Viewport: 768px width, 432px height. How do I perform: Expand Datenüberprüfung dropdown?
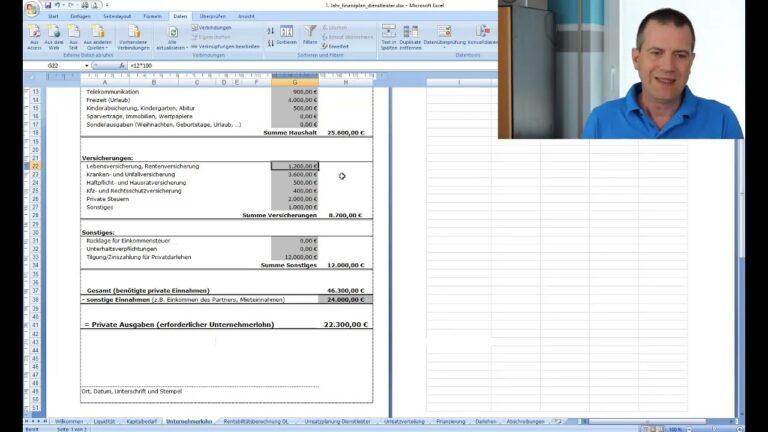(444, 47)
